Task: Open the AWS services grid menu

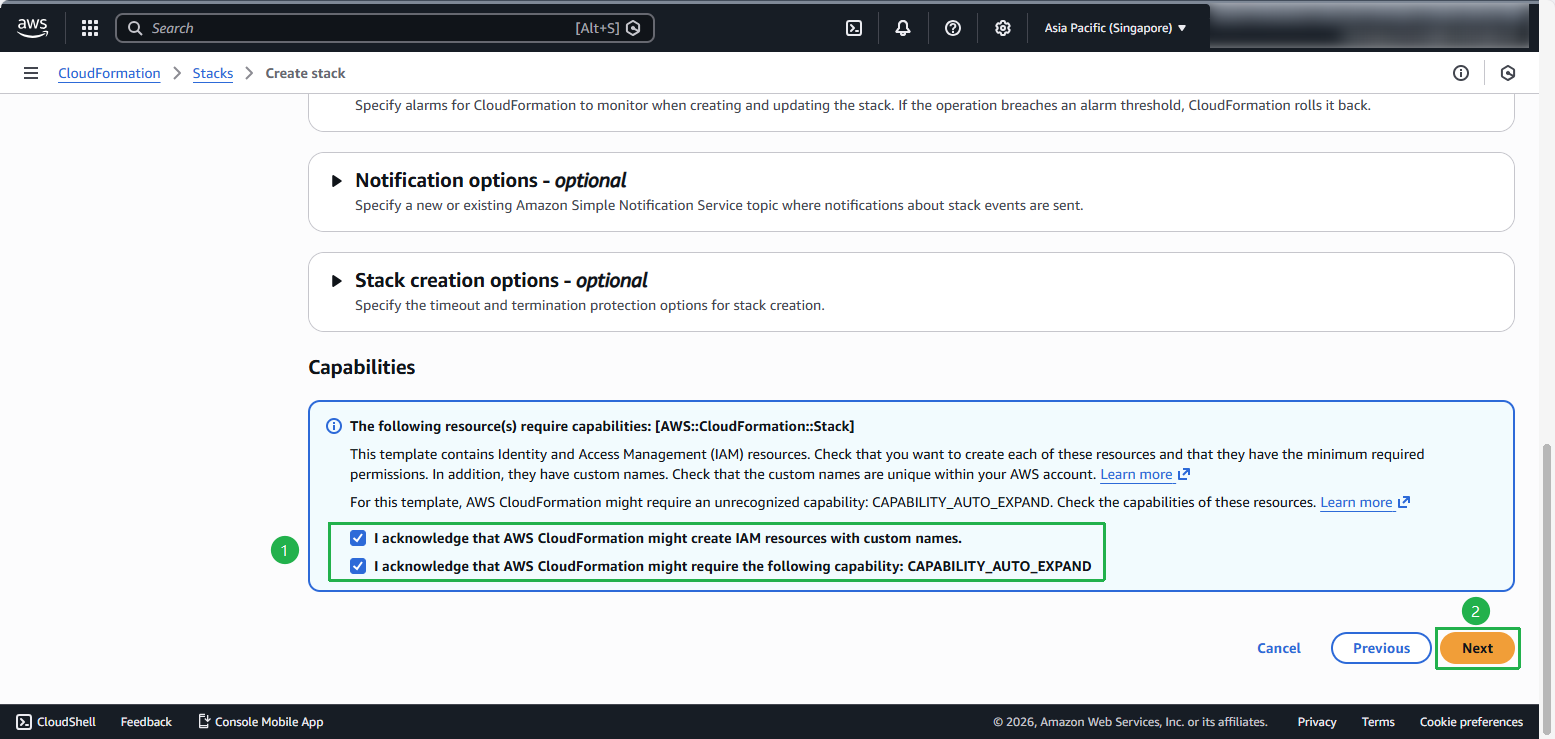Action: pos(89,27)
